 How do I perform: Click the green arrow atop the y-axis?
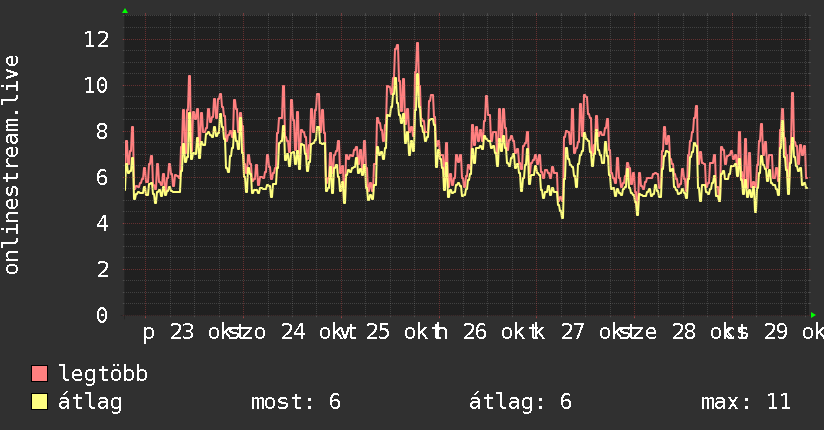[x=125, y=11]
